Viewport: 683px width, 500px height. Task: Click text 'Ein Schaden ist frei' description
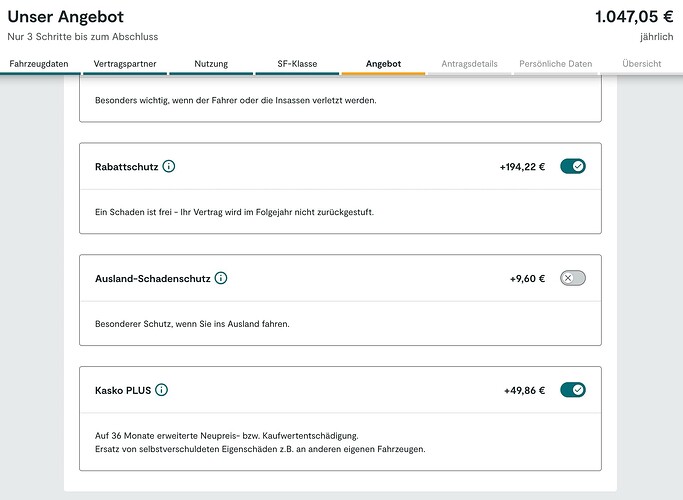click(x=234, y=212)
